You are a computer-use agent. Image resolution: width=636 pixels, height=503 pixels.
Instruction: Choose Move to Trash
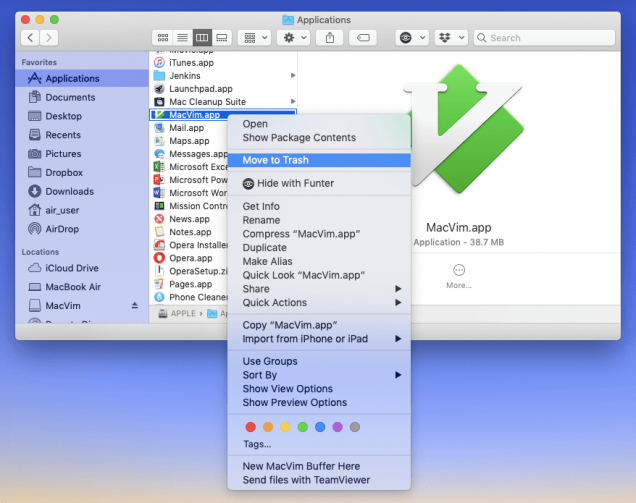coord(319,160)
